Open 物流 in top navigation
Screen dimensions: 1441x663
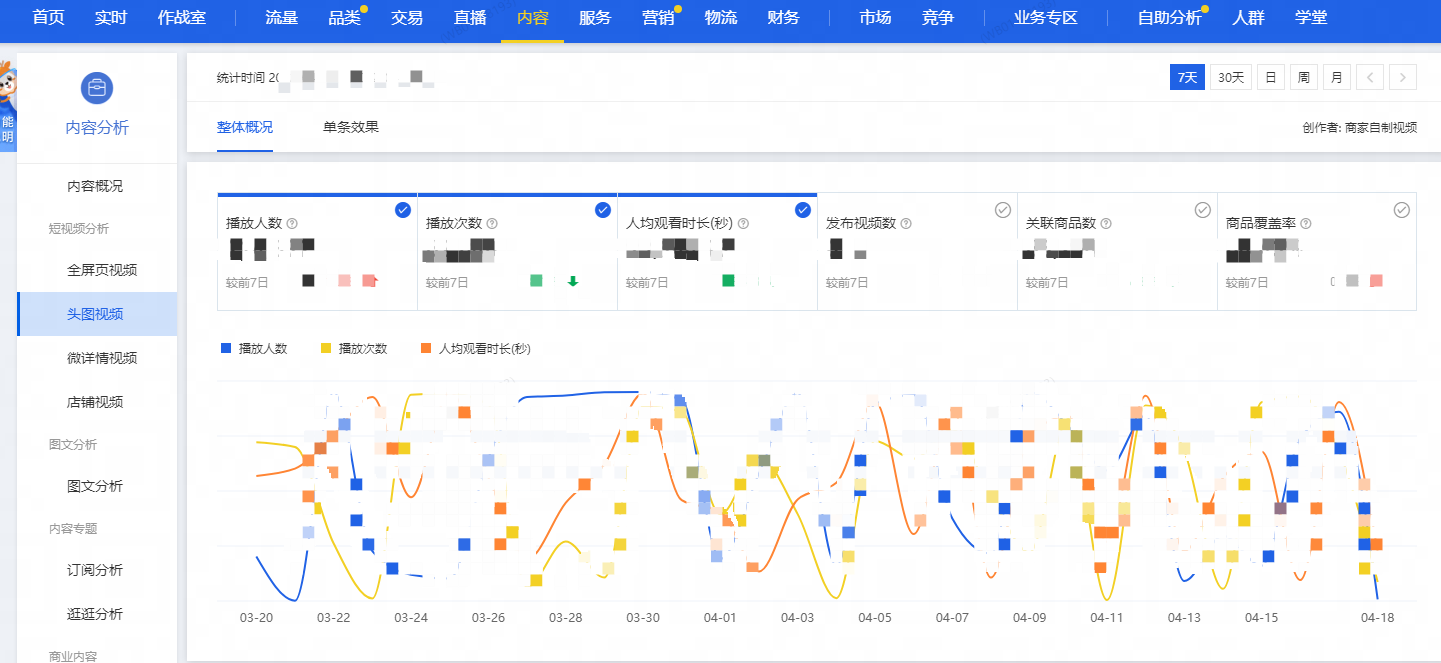721,17
